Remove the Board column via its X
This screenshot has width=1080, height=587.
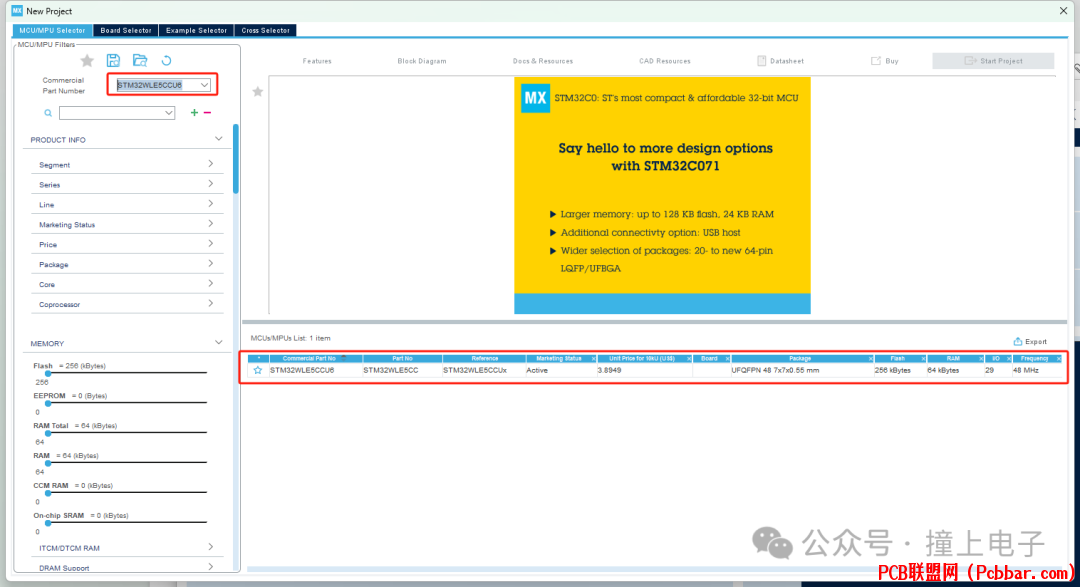(727, 359)
